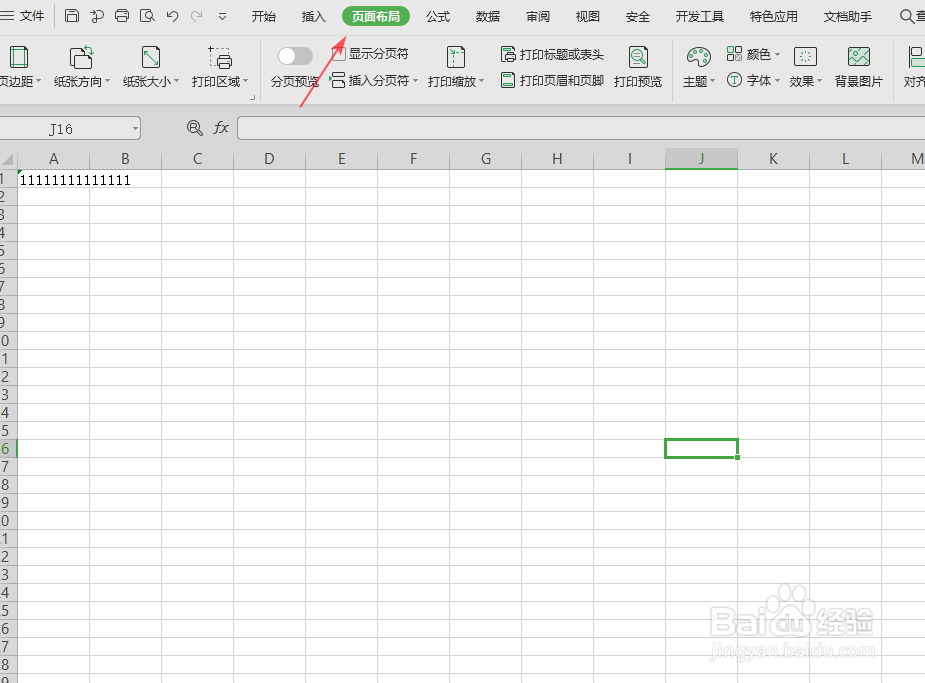Click the 纸张大小 paper size icon
The width and height of the screenshot is (925, 683).
151,57
